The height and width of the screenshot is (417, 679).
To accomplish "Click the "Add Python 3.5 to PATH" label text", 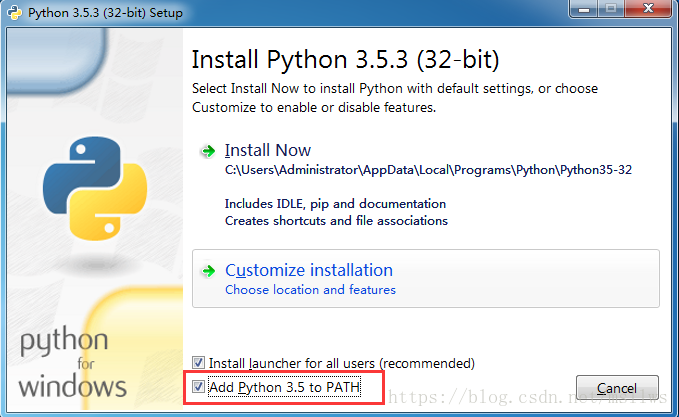I will click(284, 386).
